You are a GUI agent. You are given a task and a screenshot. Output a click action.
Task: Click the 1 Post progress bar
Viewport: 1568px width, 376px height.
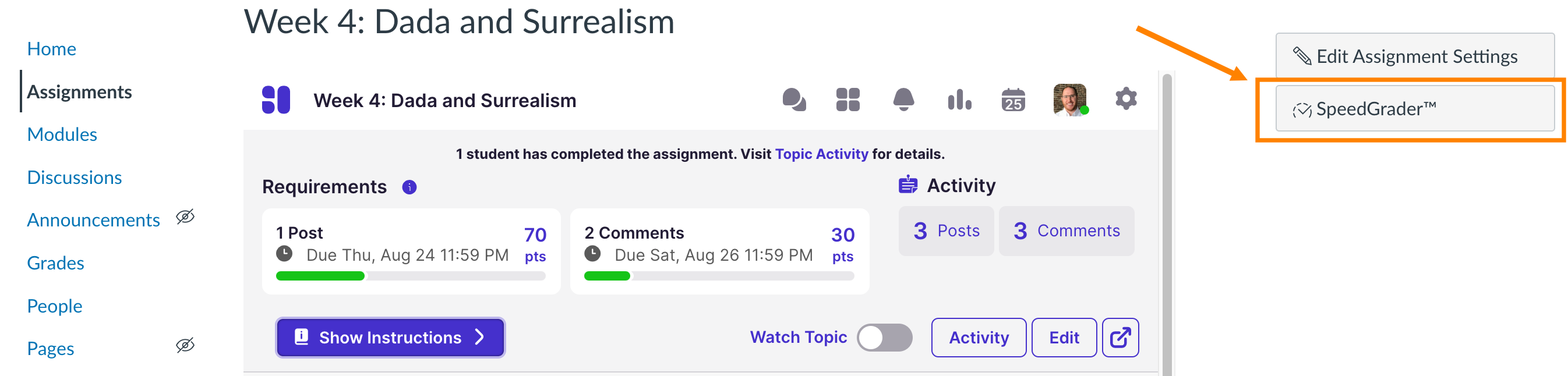410,276
